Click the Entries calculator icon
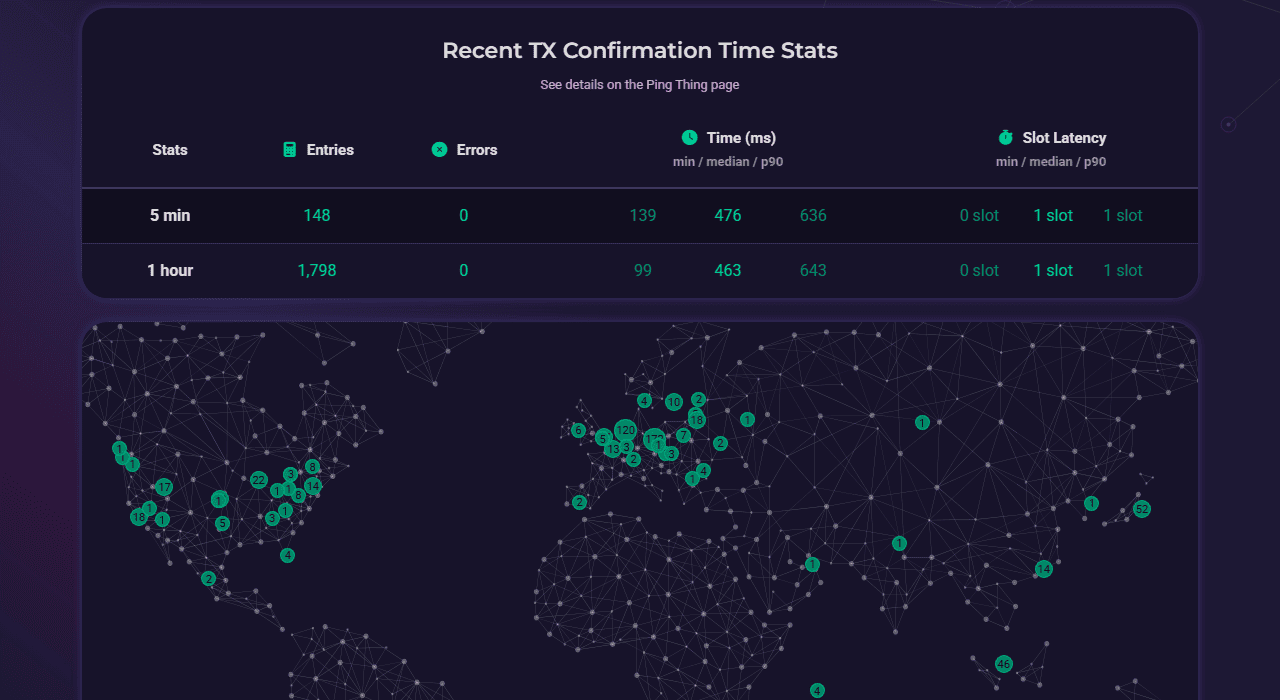 [x=290, y=150]
